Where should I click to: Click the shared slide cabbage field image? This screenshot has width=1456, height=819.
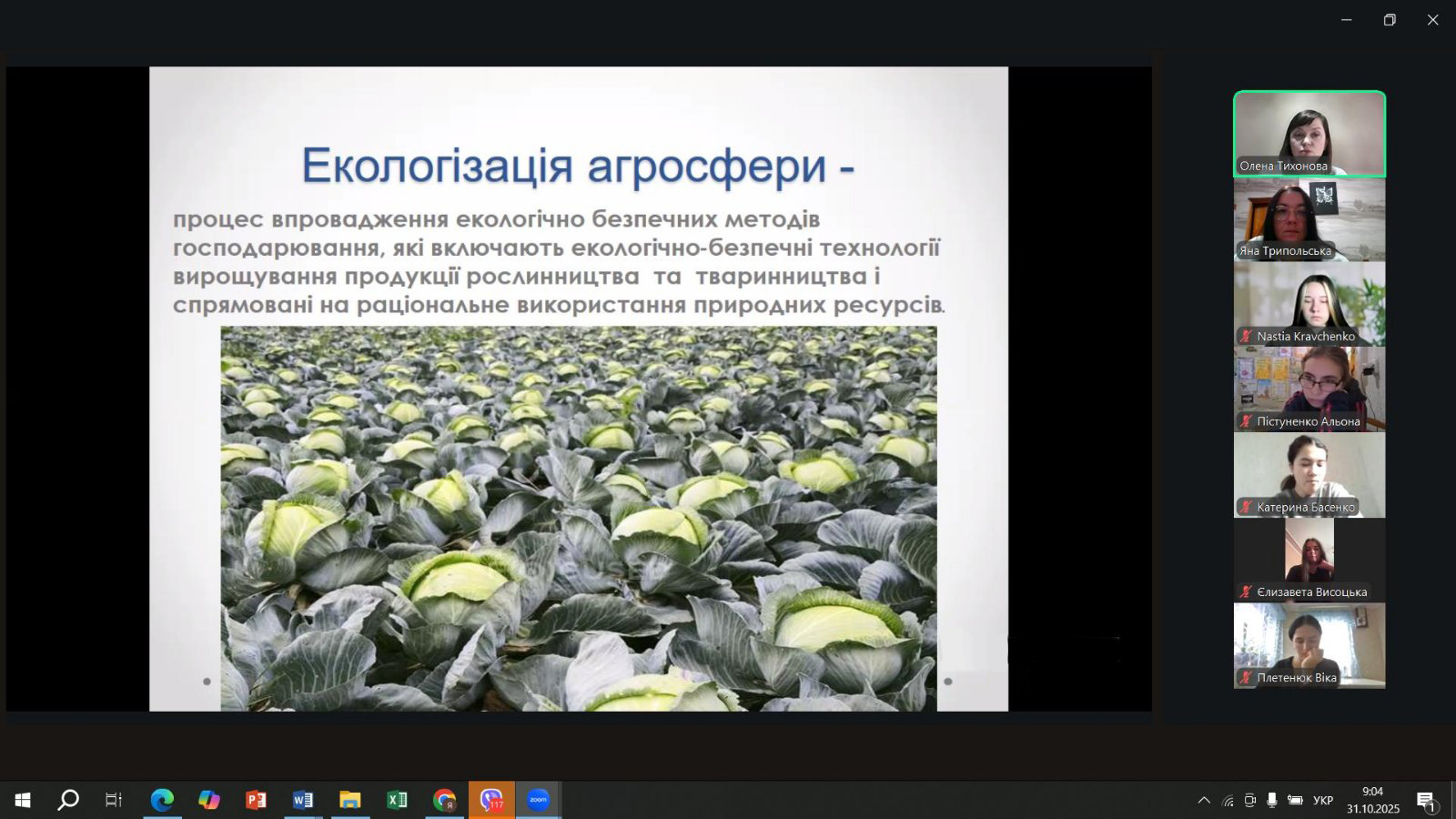(578, 517)
